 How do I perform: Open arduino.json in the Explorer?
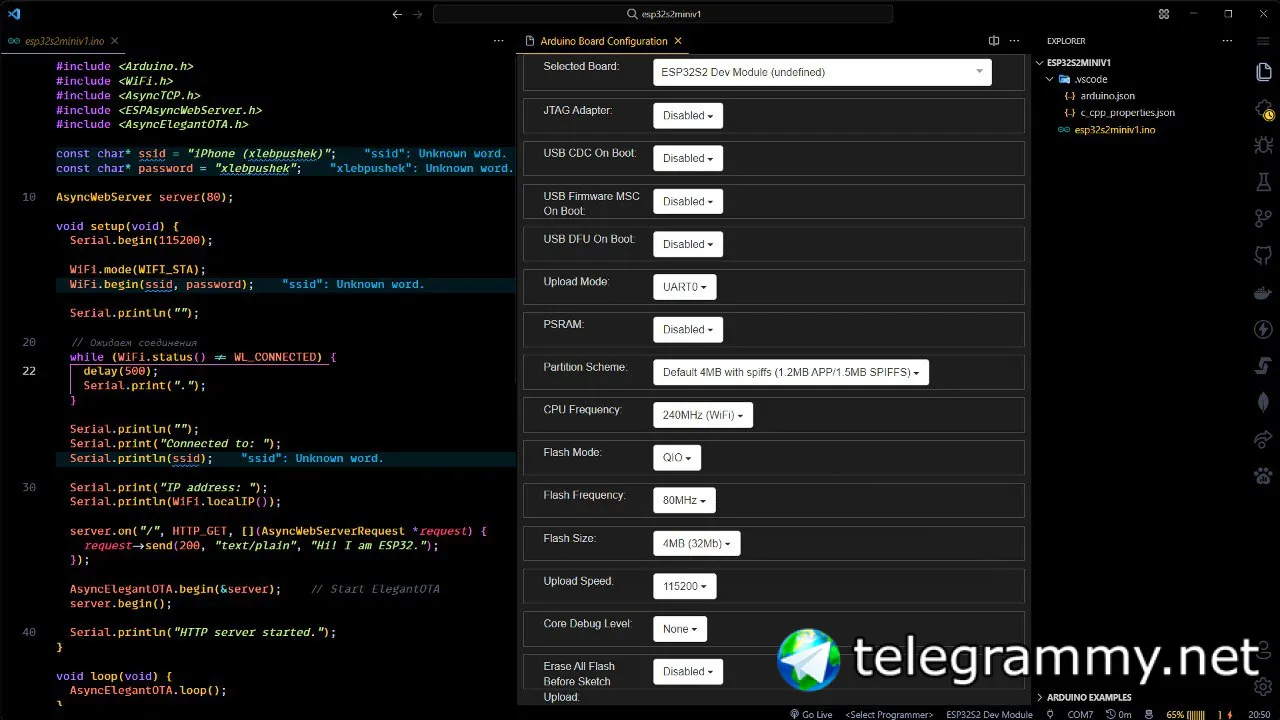point(1107,96)
